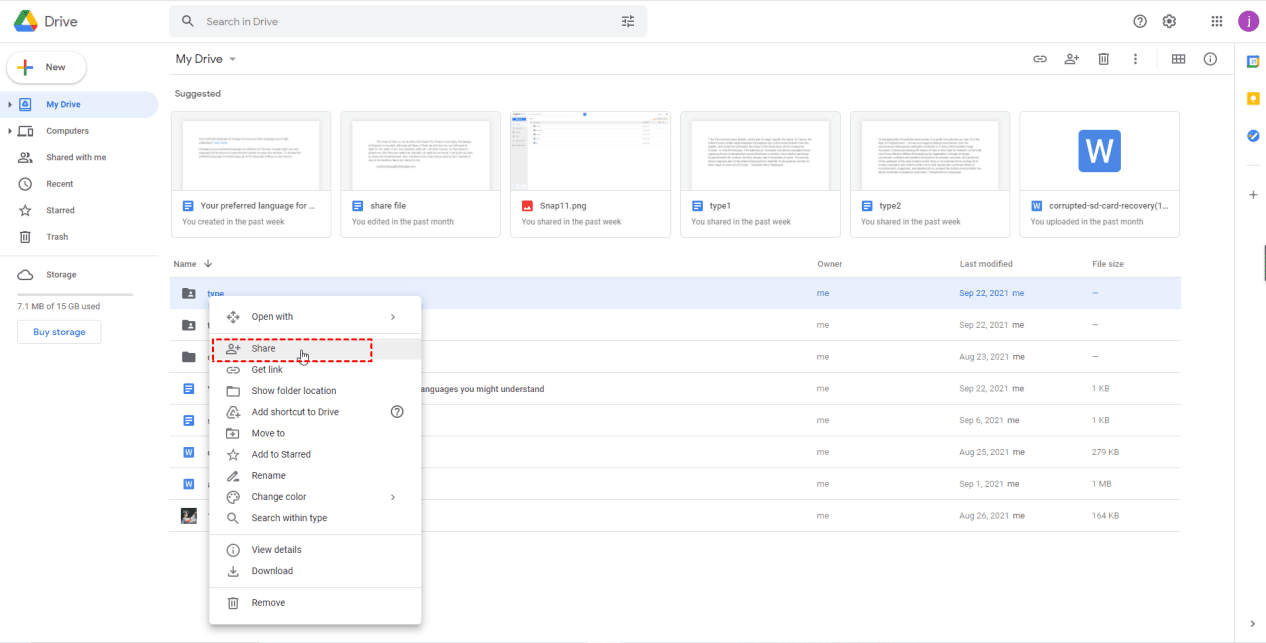Click the Snap11.png image file icon
Viewport: 1266px width, 643px height.
click(527, 206)
